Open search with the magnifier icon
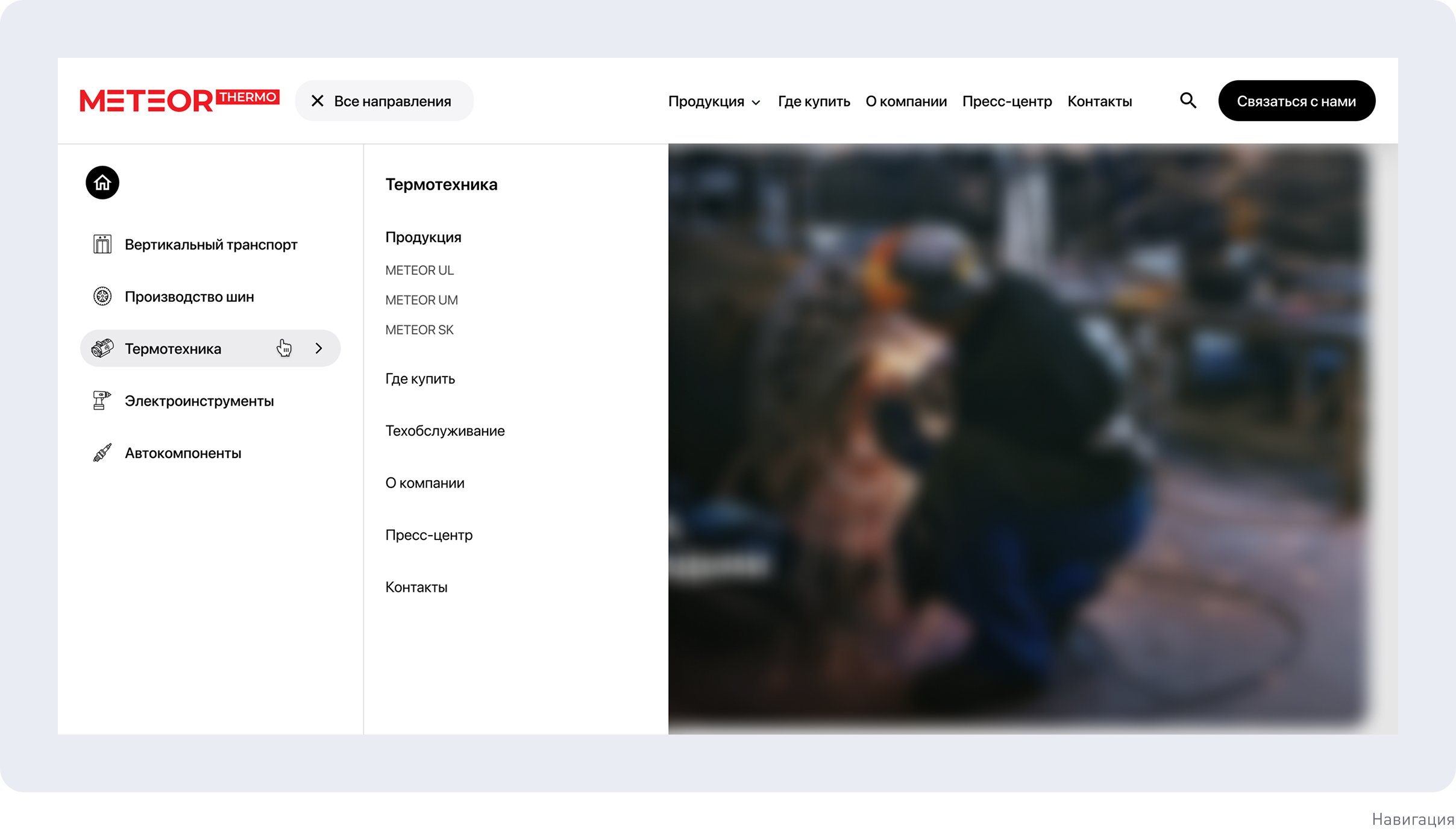The height and width of the screenshot is (831, 1456). click(1188, 101)
